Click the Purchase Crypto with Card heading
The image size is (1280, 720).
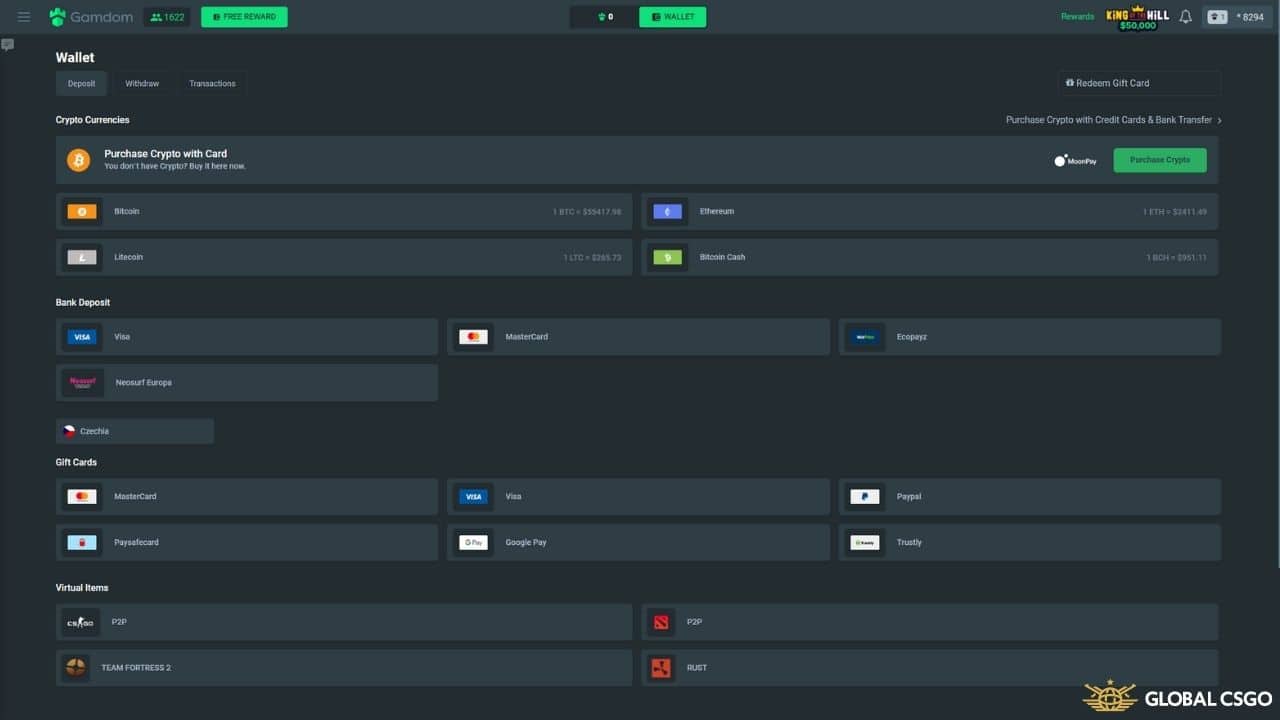click(x=166, y=154)
